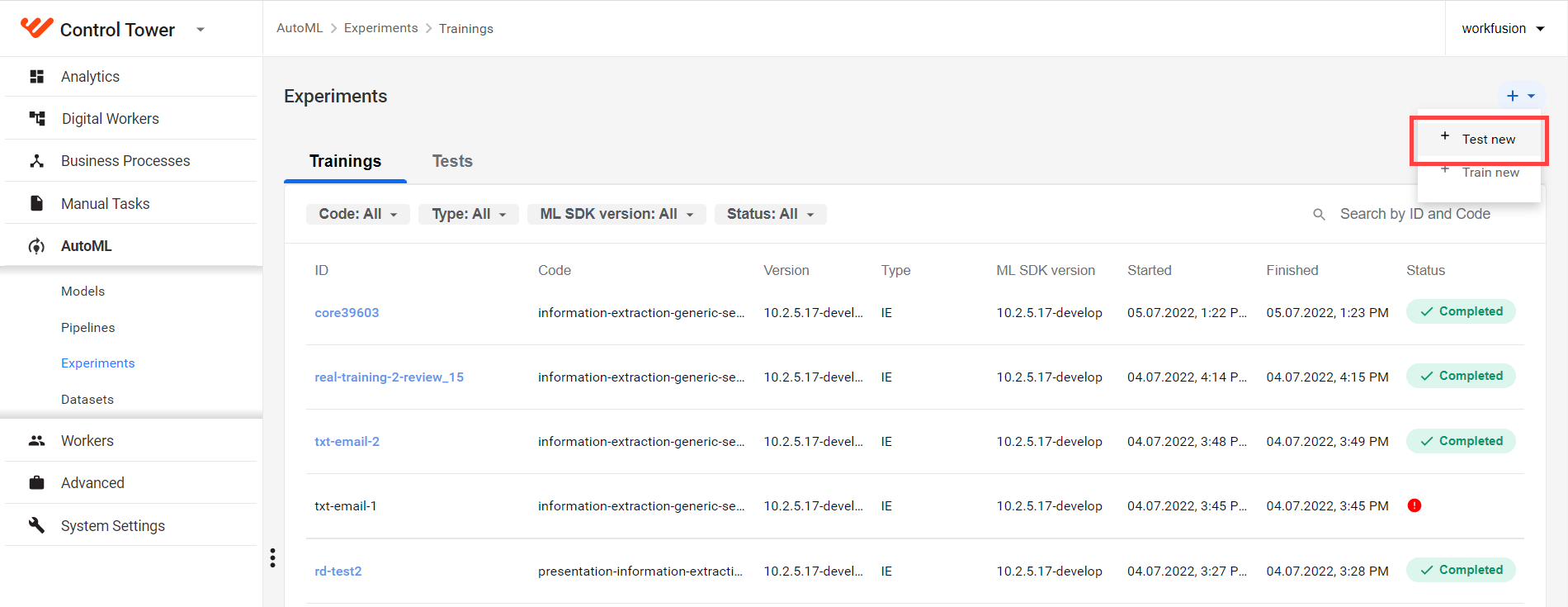This screenshot has width=1568, height=607.
Task: Open the Type: All filter
Action: click(x=468, y=214)
